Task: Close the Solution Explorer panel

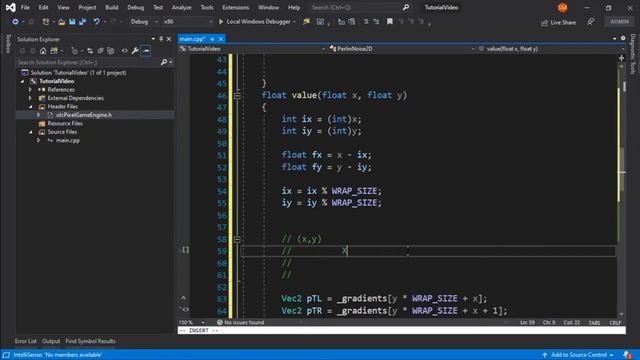Action: pyautogui.click(x=169, y=39)
